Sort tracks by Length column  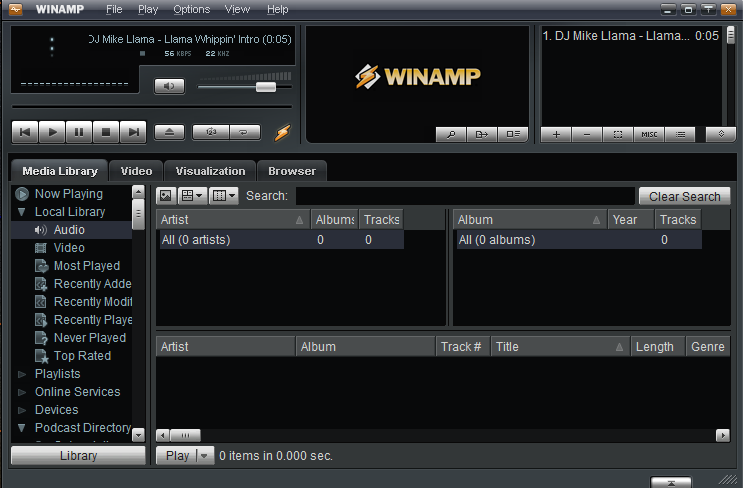(658, 347)
